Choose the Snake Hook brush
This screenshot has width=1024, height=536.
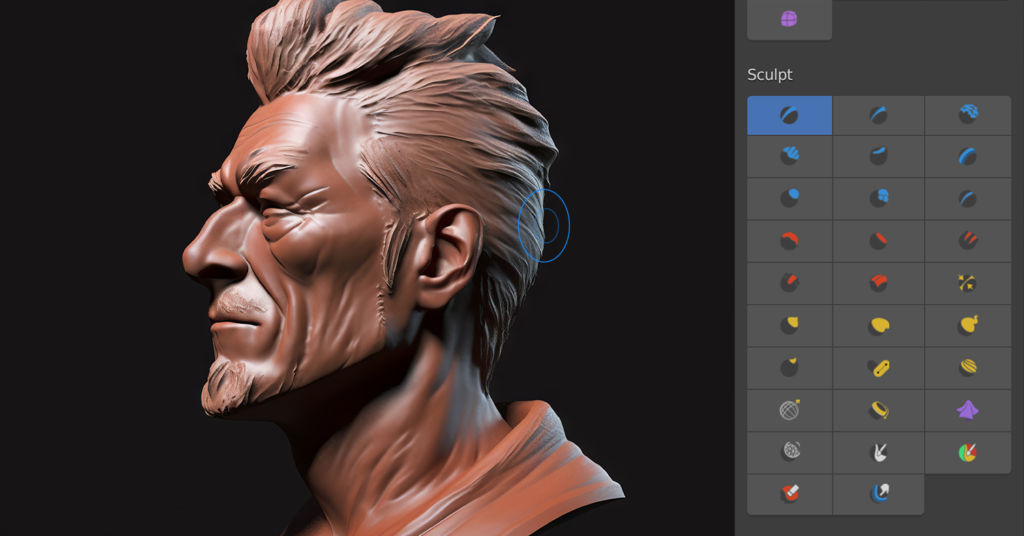(x=968, y=325)
